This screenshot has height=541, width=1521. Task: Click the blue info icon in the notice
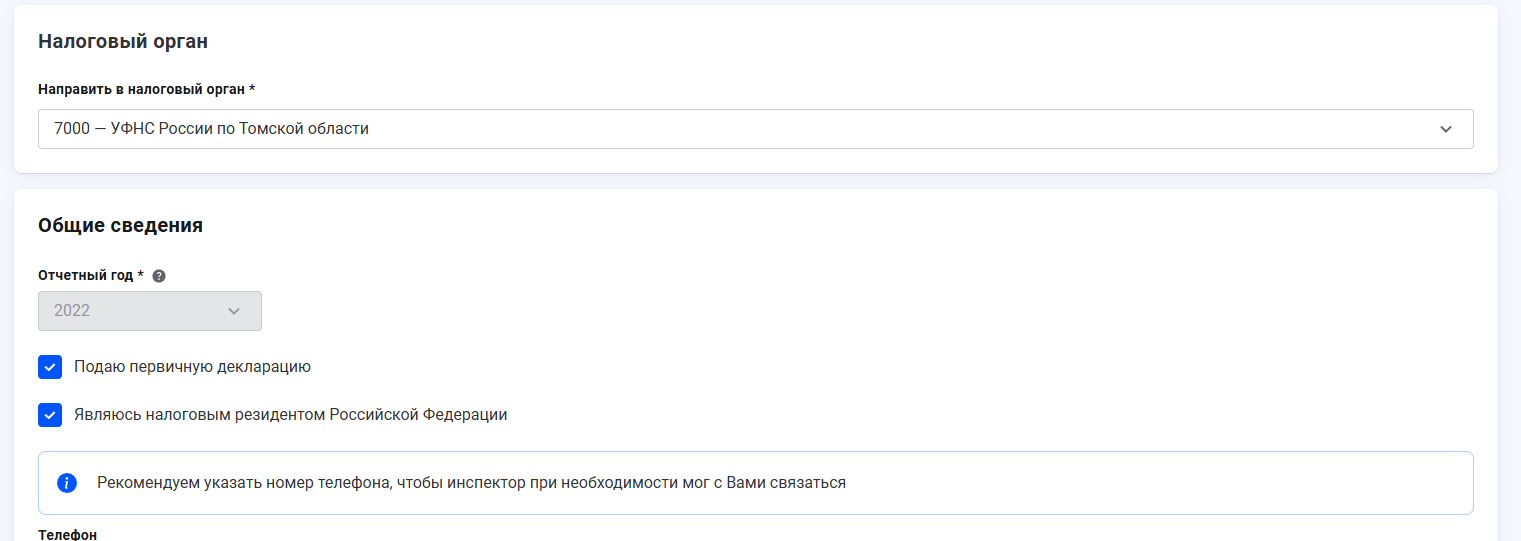67,483
